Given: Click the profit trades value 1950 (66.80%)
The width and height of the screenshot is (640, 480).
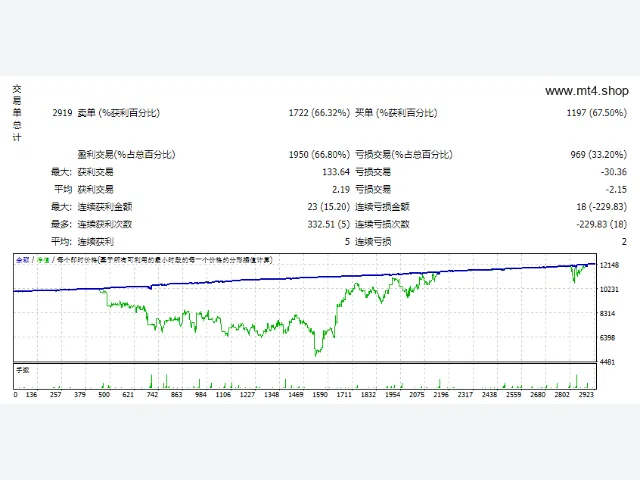Looking at the screenshot, I should click(x=319, y=154).
